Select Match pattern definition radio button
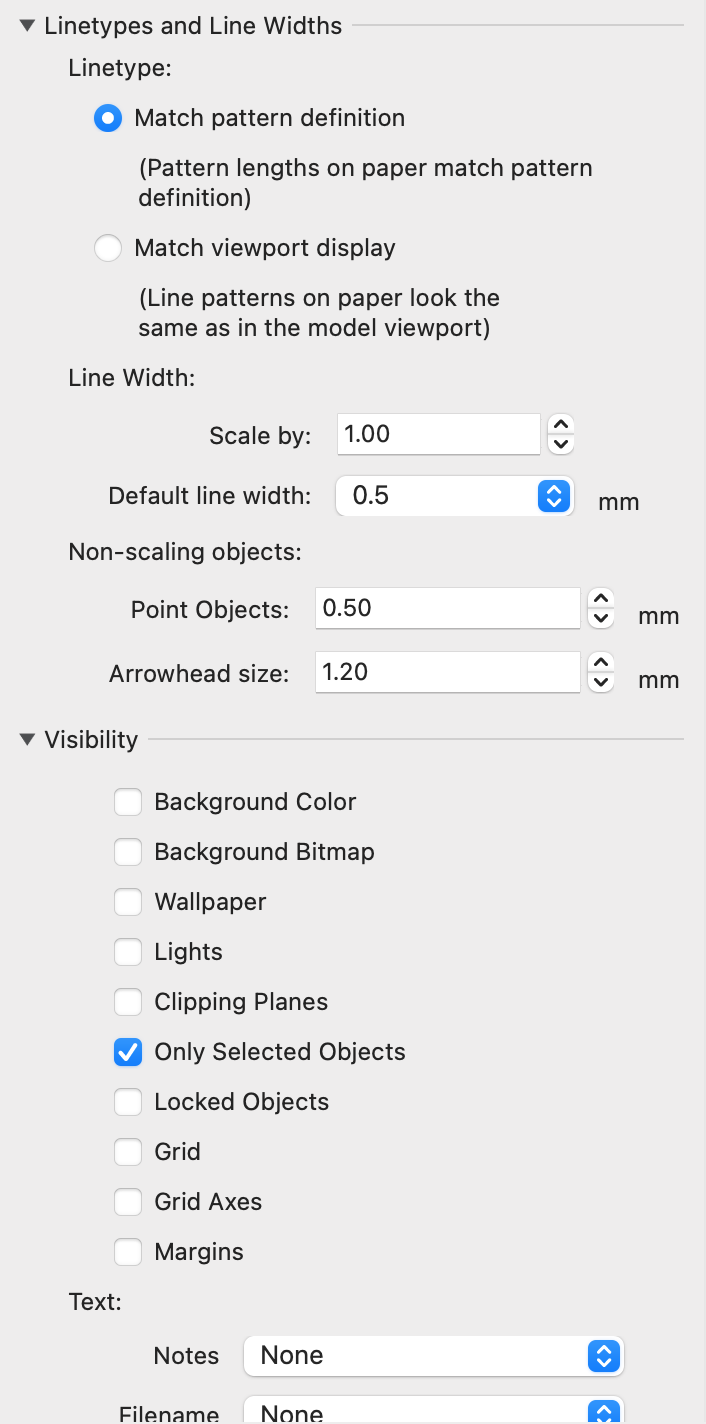 pos(108,118)
